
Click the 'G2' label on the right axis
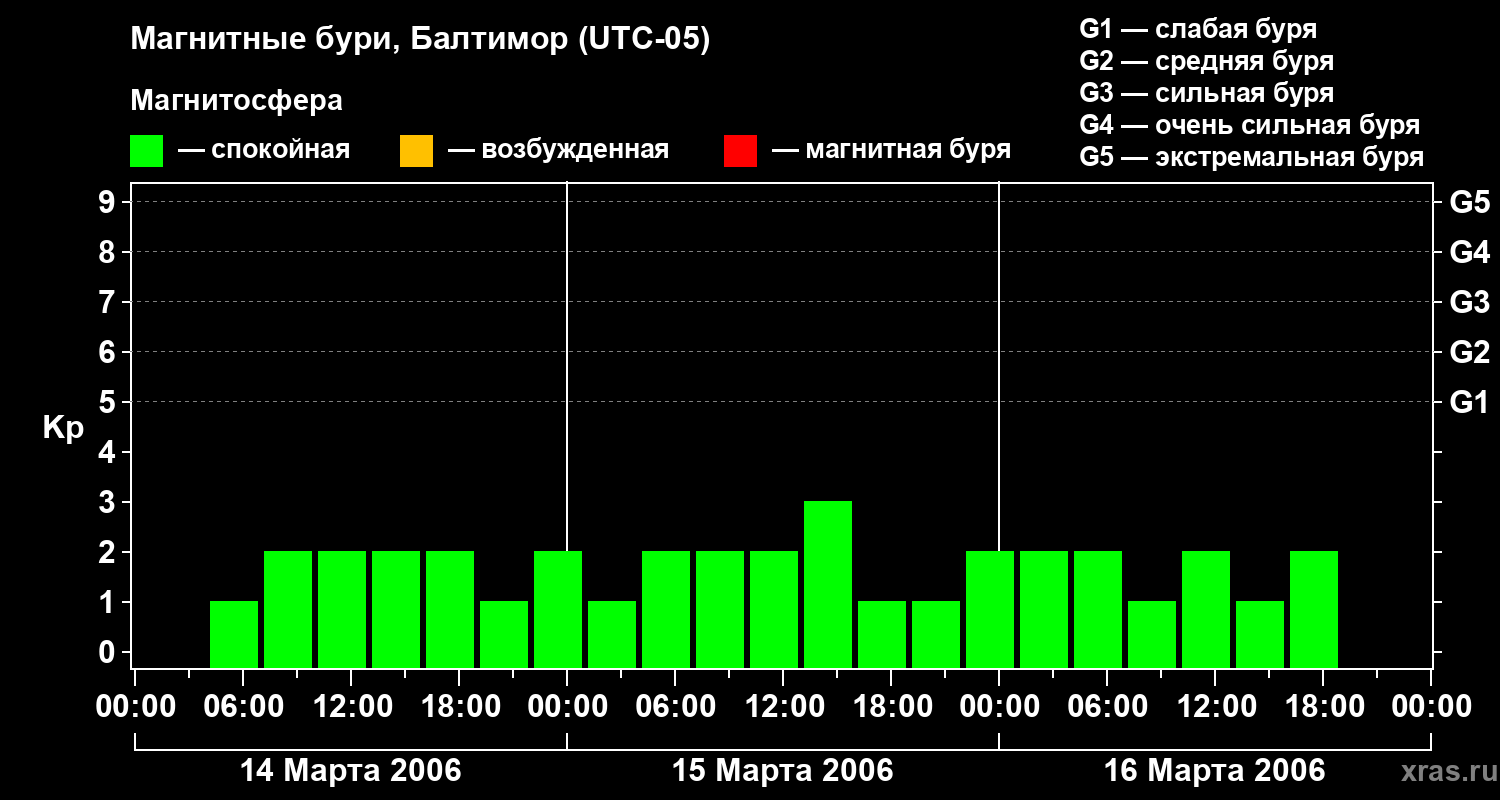[1469, 352]
